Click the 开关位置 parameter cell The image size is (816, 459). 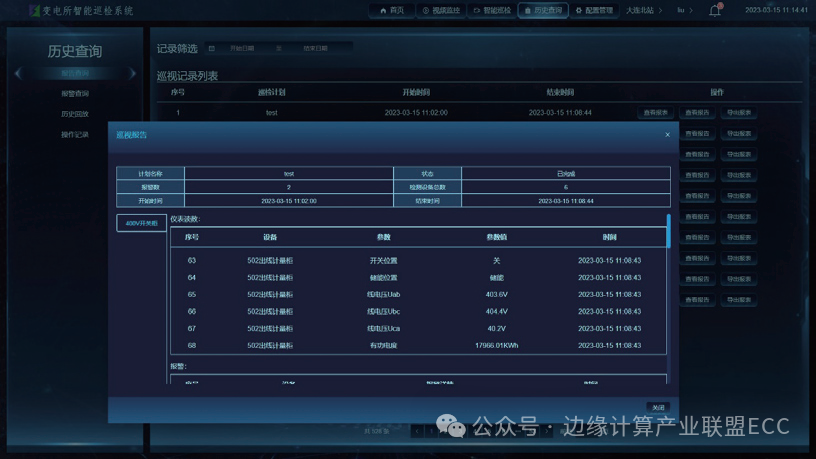pyautogui.click(x=384, y=261)
